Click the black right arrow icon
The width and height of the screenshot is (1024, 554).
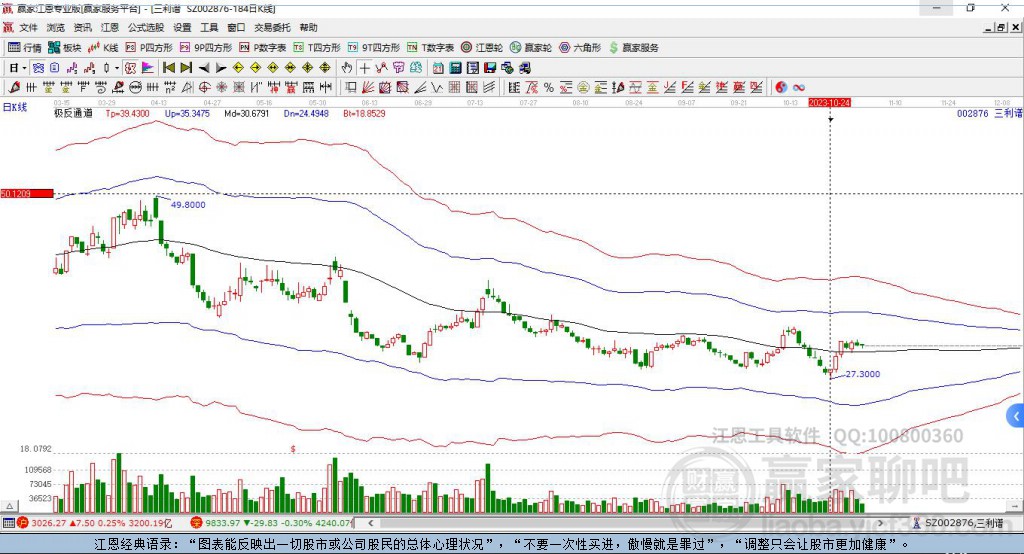[221, 68]
